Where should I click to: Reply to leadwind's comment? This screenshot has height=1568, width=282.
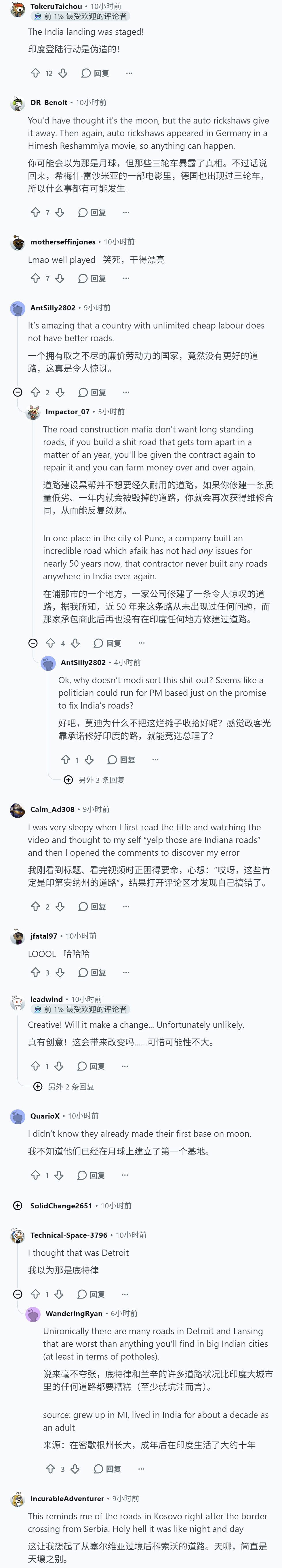click(91, 1066)
